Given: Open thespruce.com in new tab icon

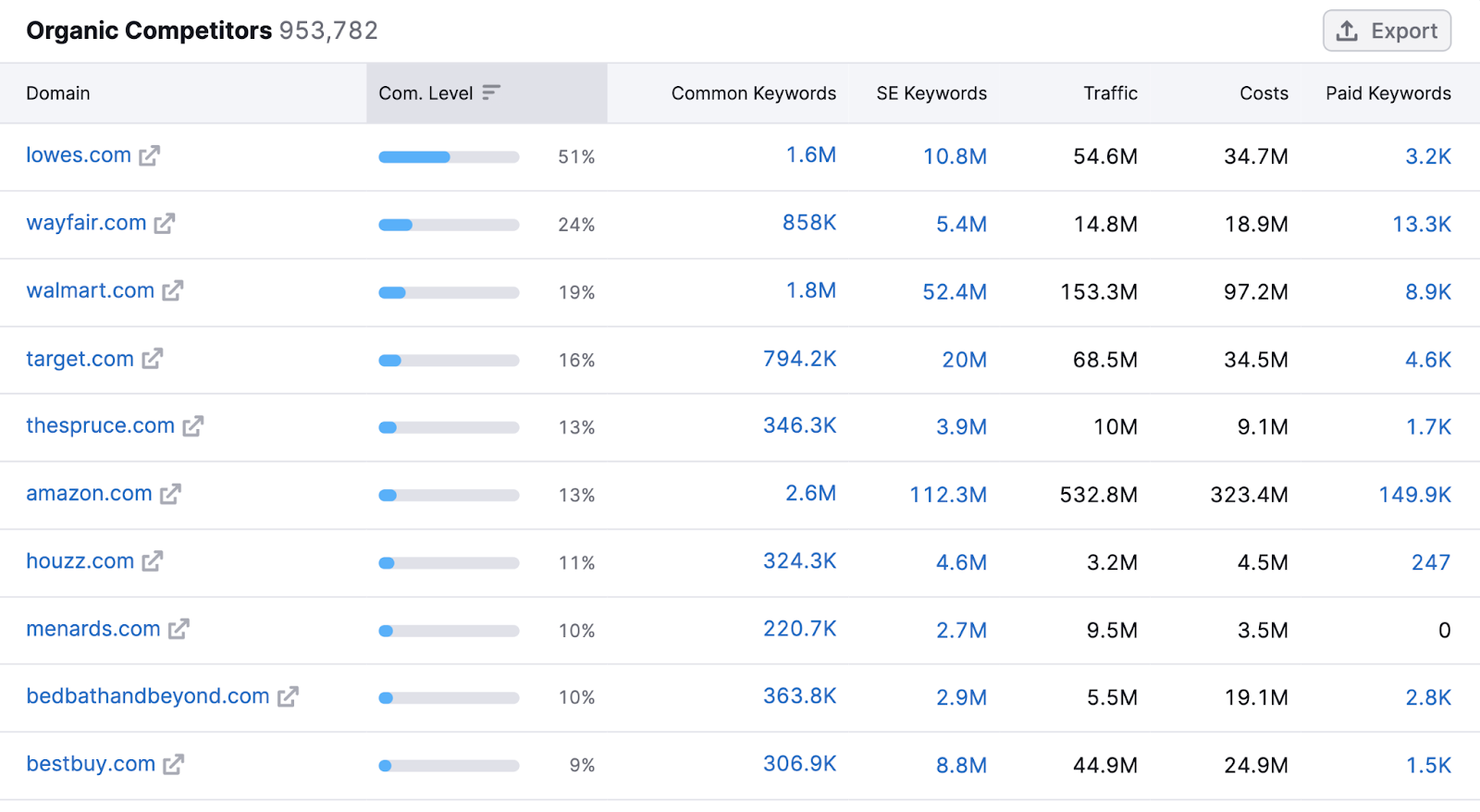Looking at the screenshot, I should (x=192, y=426).
